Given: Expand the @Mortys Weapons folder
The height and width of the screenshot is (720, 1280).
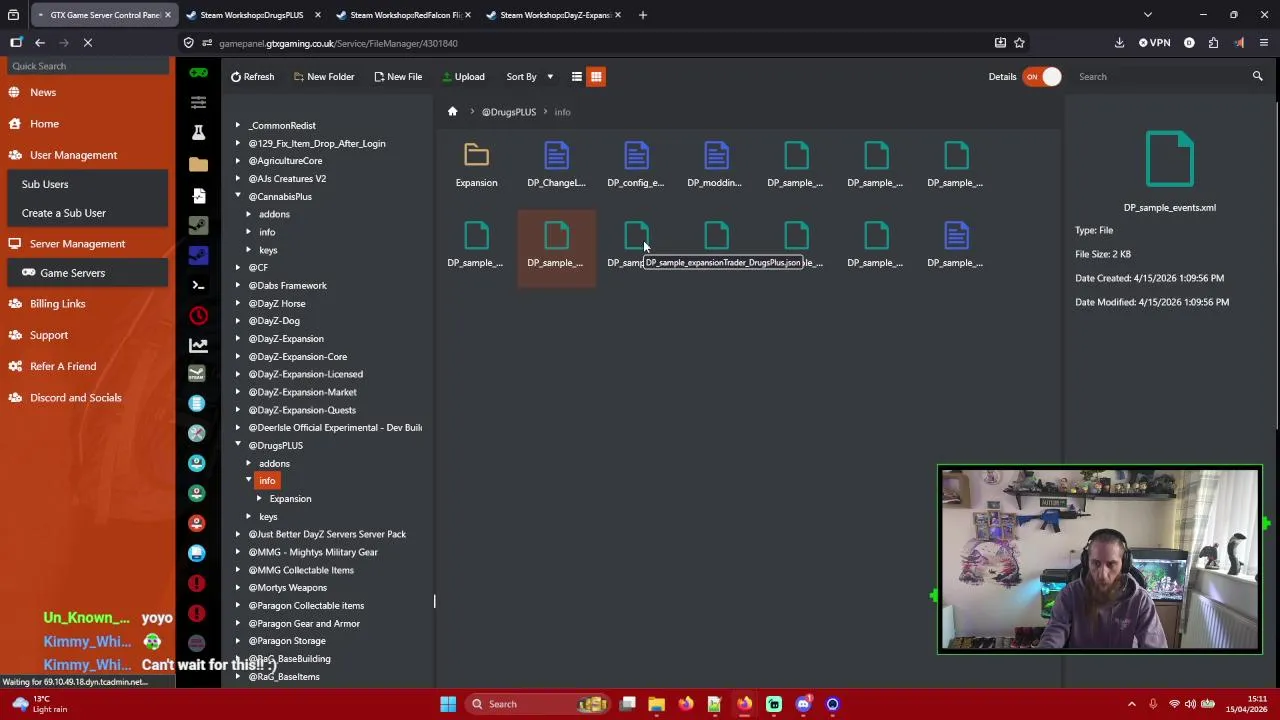Looking at the screenshot, I should coord(238,588).
